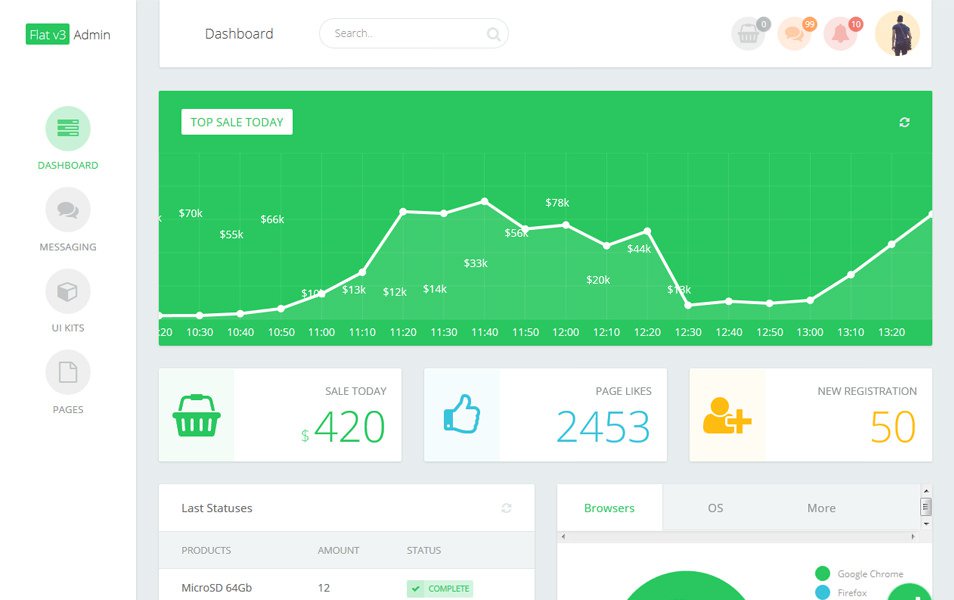Click the orange 99 message badge

(809, 24)
